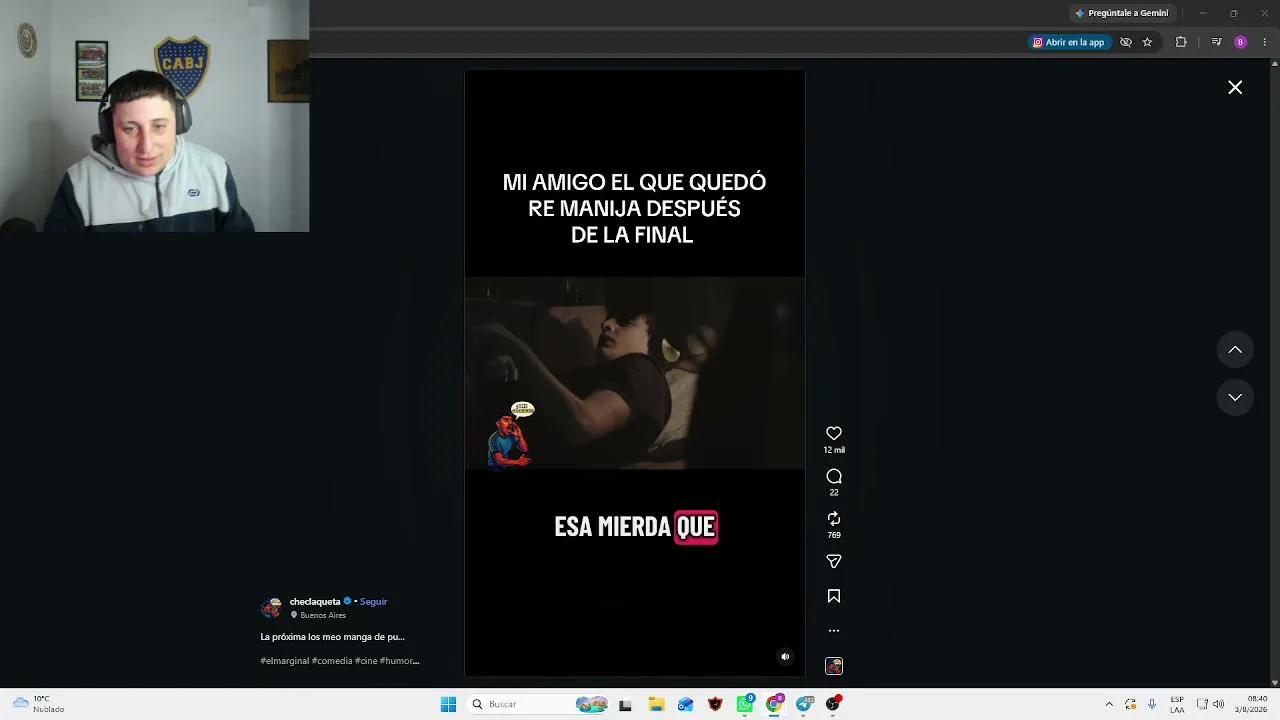Viewport: 1280px width, 720px height.
Task: Open the #humor hashtag
Action: [x=399, y=661]
